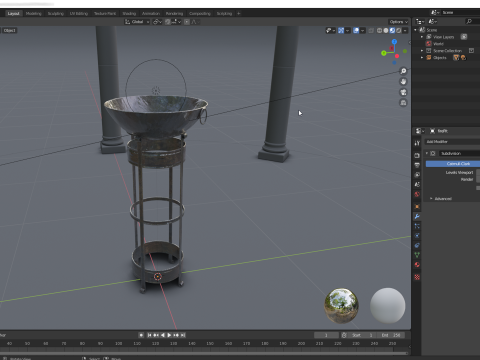Select solid viewport shading mode
480x360 pixels.
click(x=386, y=30)
